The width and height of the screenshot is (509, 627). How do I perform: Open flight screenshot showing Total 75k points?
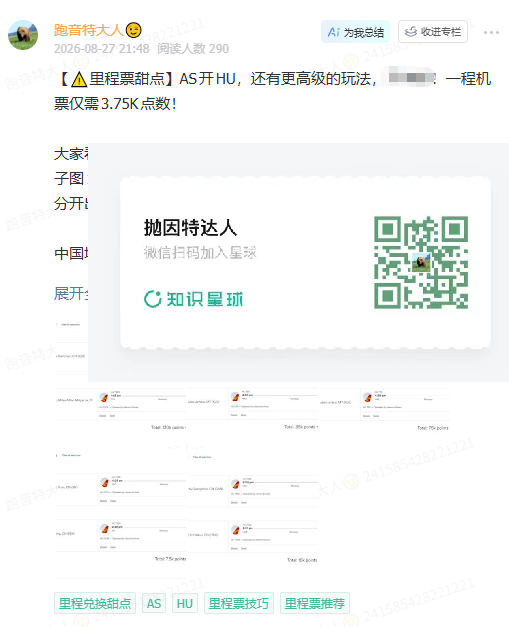point(384,409)
